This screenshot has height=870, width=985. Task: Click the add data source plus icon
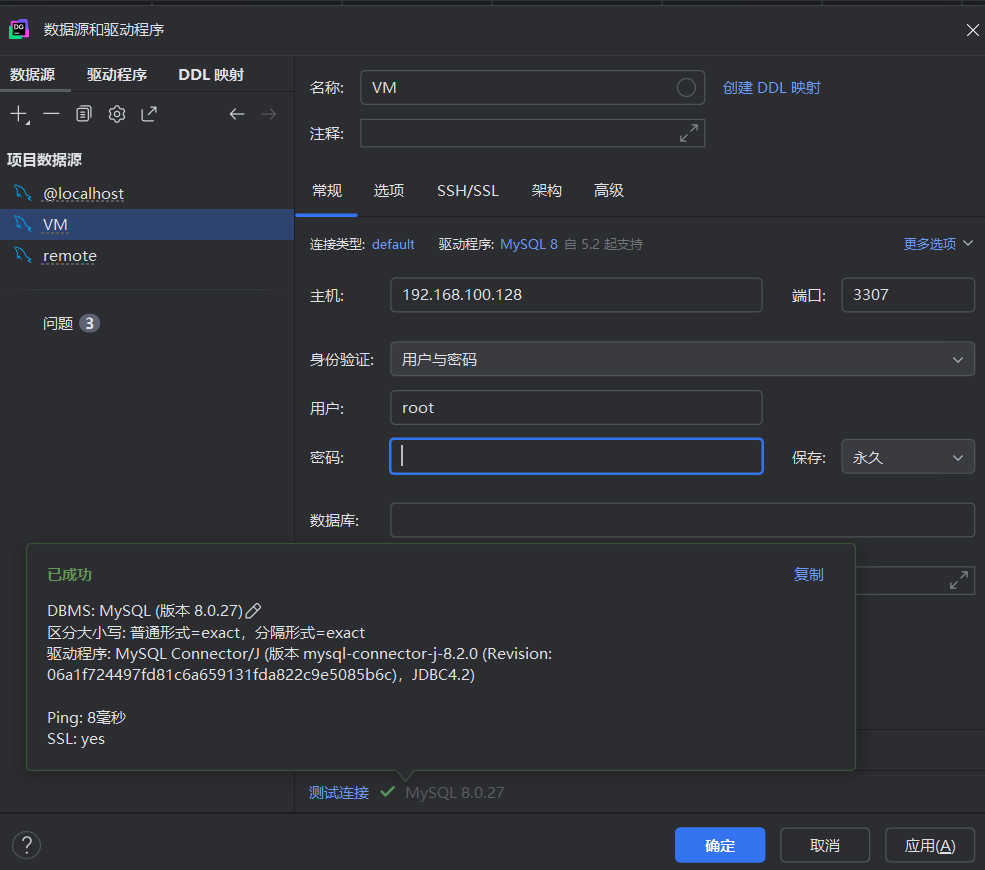(19, 114)
